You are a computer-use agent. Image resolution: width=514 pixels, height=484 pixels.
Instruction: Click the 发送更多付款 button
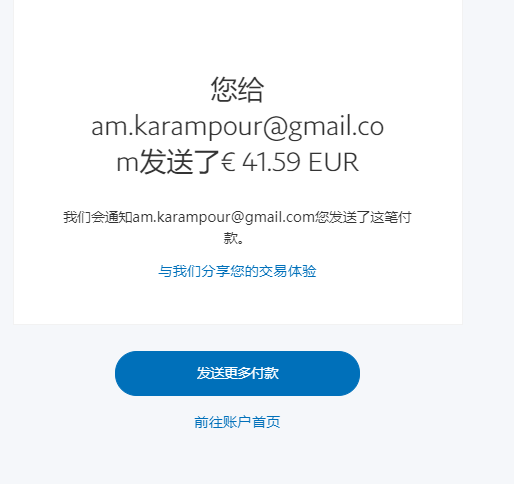237,373
